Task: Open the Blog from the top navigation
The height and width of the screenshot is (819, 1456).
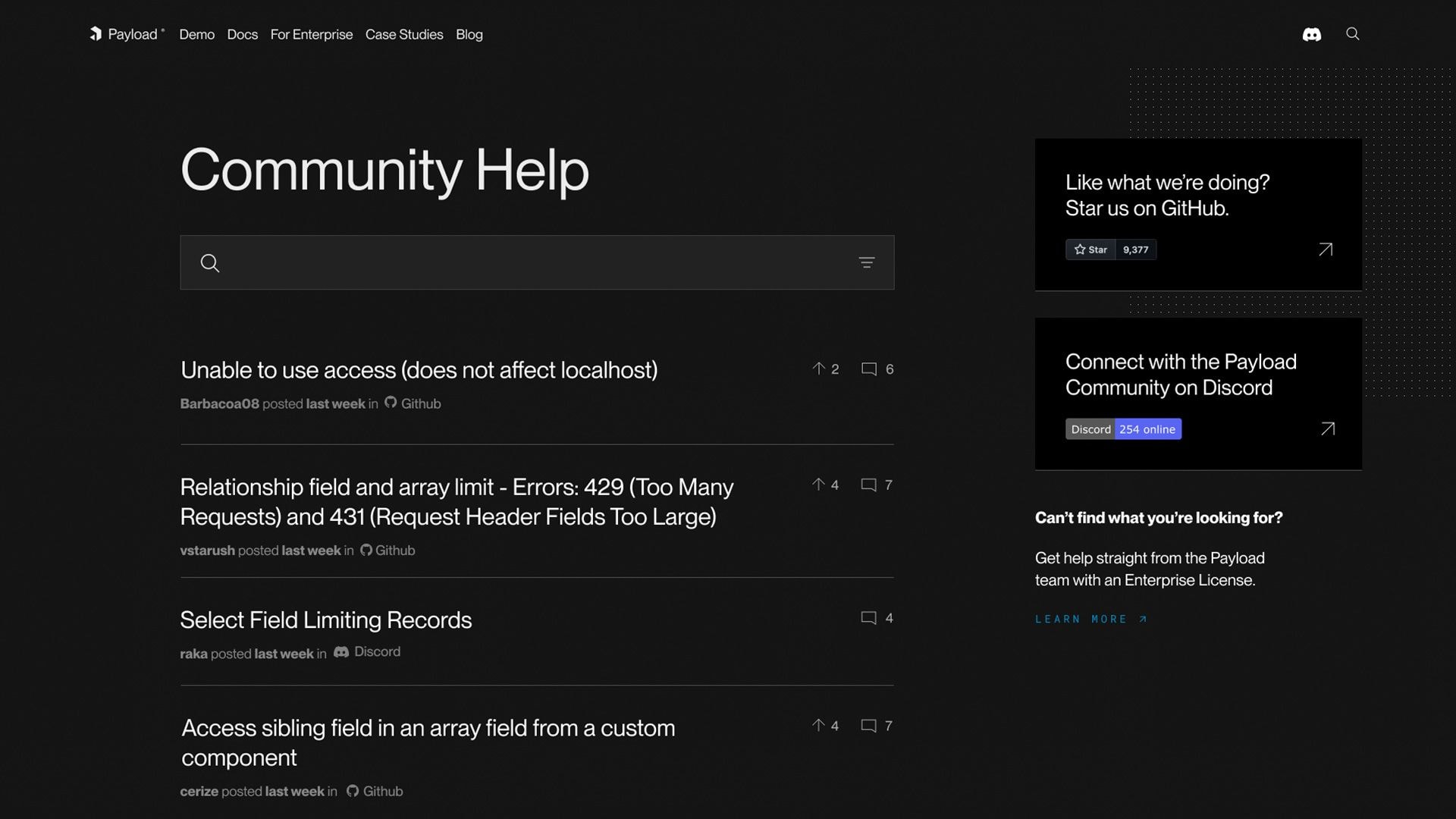Action: tap(469, 35)
